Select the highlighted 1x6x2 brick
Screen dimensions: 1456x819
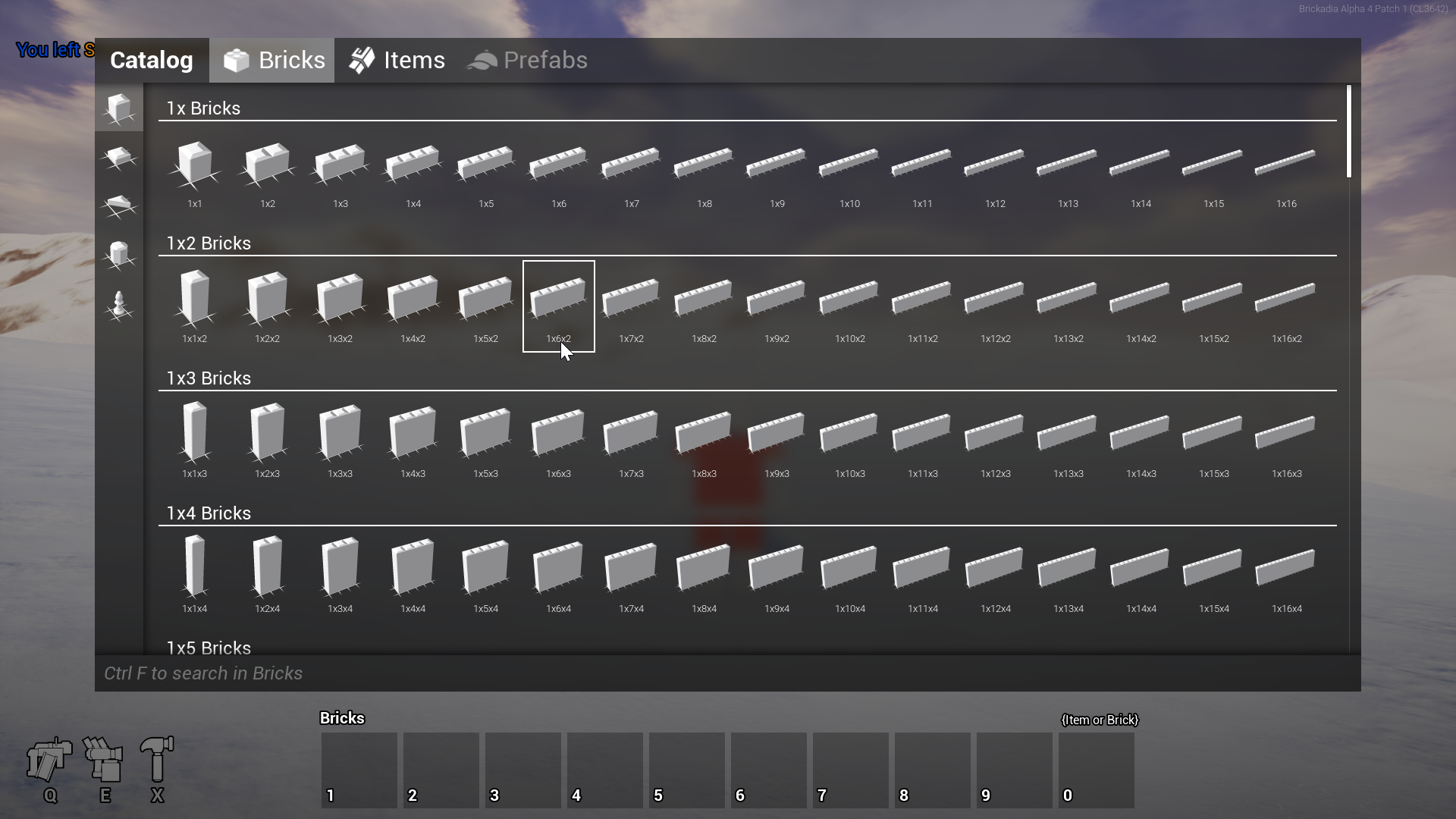coord(559,306)
